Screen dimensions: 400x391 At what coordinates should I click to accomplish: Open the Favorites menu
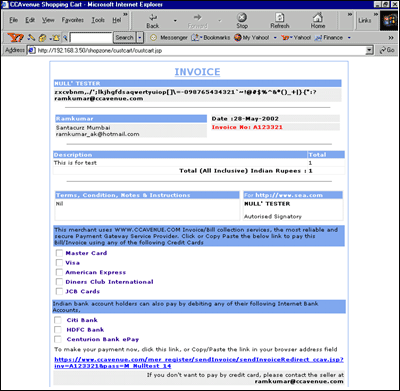(x=73, y=20)
